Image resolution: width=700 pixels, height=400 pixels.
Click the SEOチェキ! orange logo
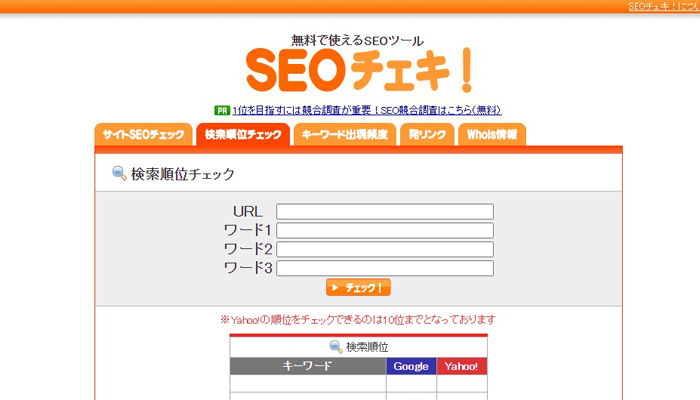(359, 70)
